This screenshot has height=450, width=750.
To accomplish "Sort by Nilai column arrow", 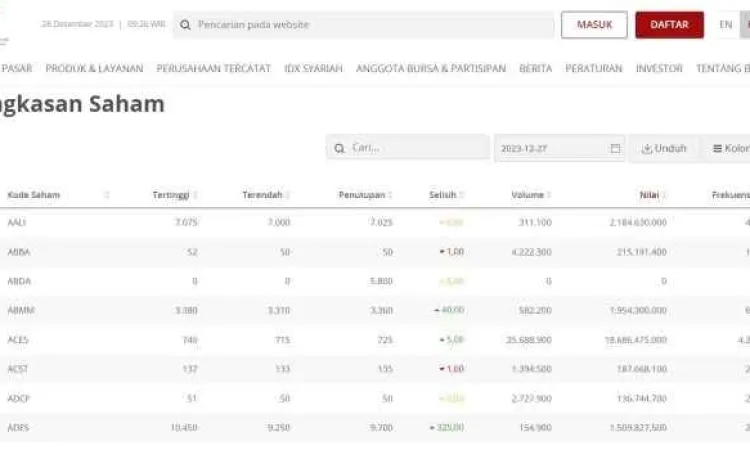I will click(x=664, y=195).
